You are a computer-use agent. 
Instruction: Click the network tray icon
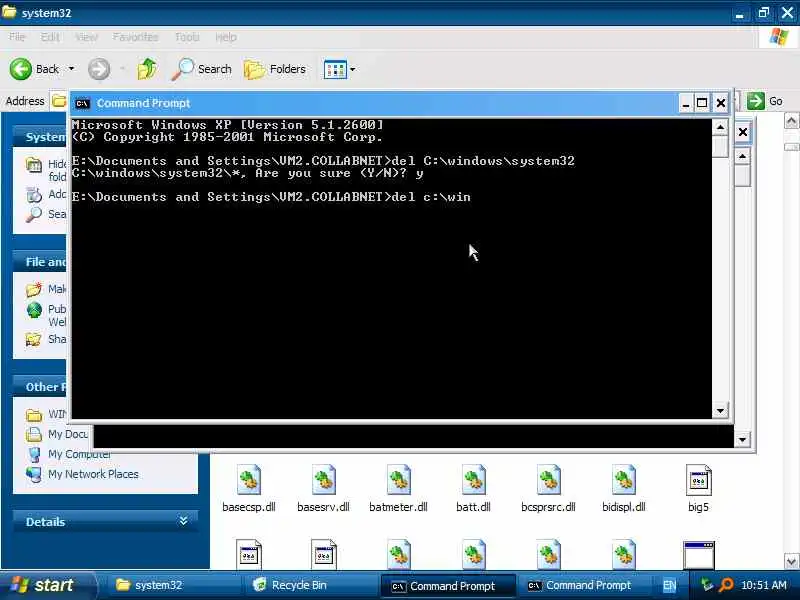pos(707,585)
